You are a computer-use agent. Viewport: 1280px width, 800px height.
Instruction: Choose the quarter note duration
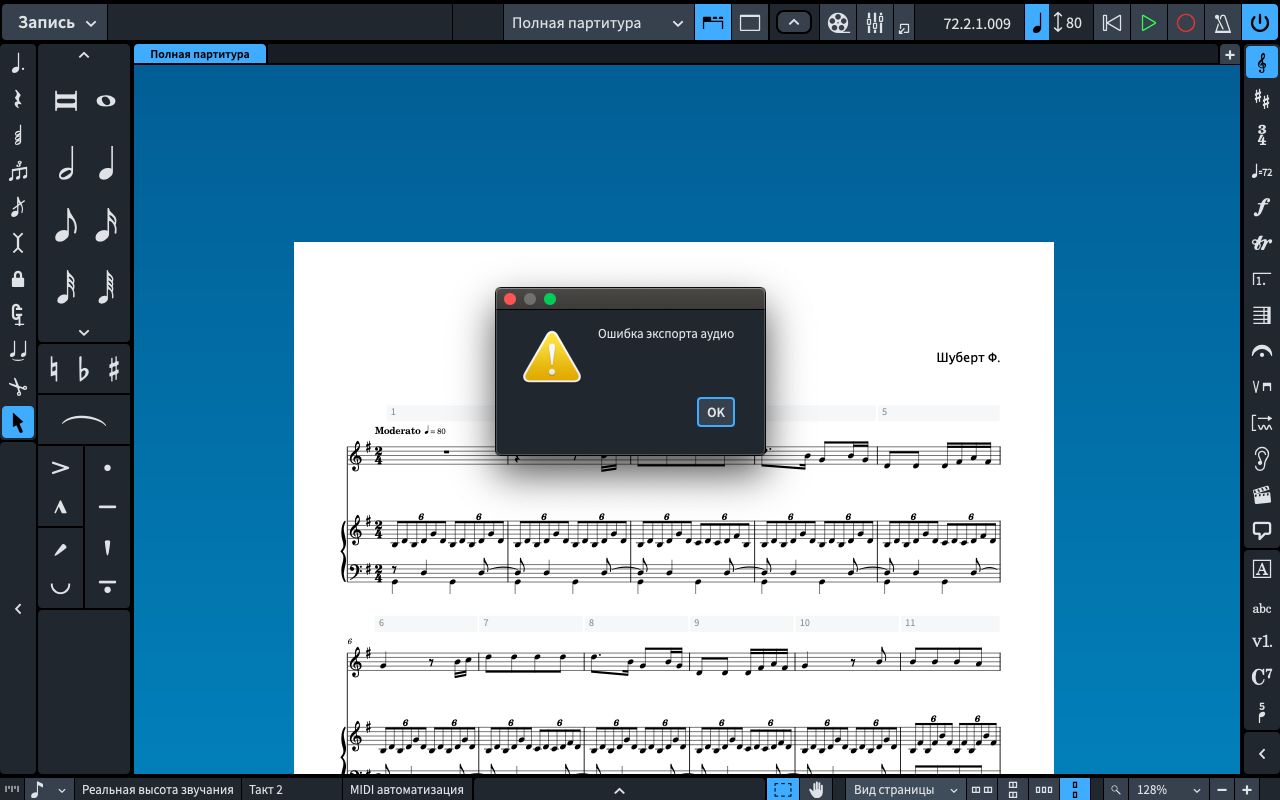coord(105,163)
